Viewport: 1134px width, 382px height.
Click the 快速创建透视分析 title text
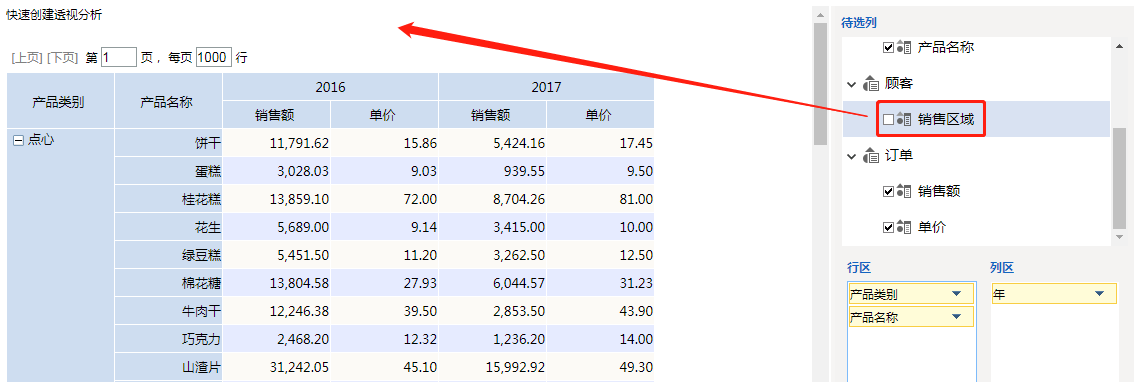coord(54,14)
